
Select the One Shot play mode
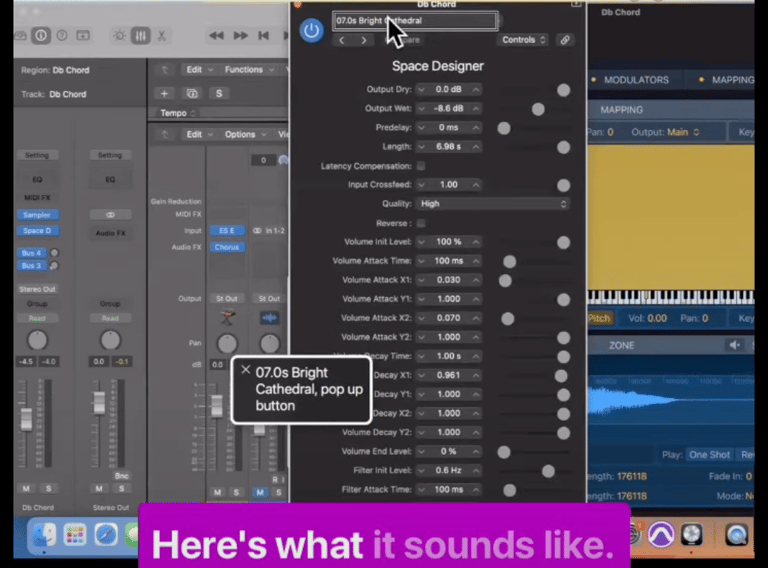click(x=709, y=455)
